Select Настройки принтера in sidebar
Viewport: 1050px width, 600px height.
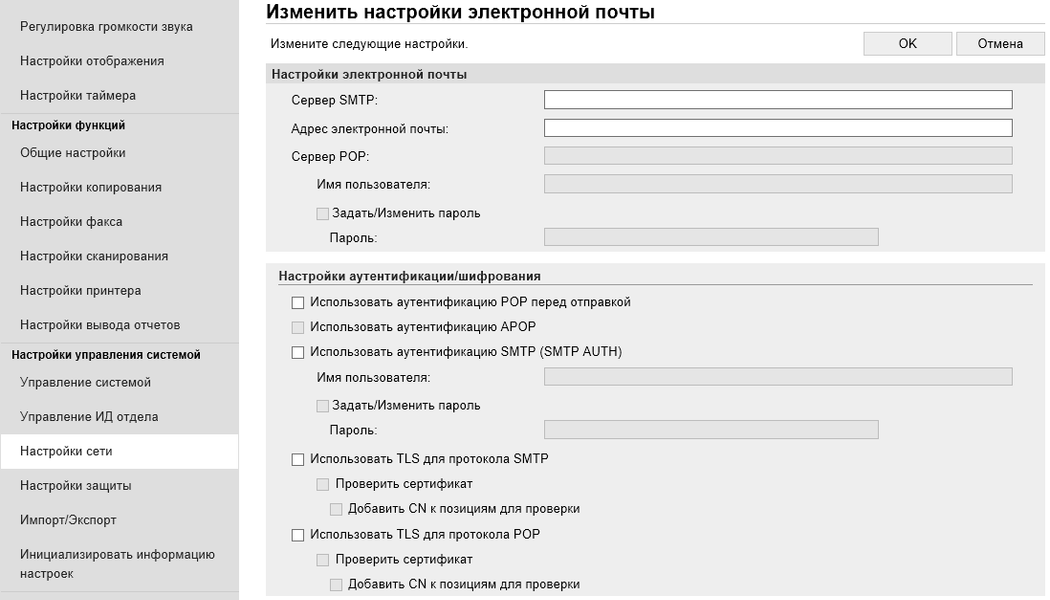pos(80,291)
